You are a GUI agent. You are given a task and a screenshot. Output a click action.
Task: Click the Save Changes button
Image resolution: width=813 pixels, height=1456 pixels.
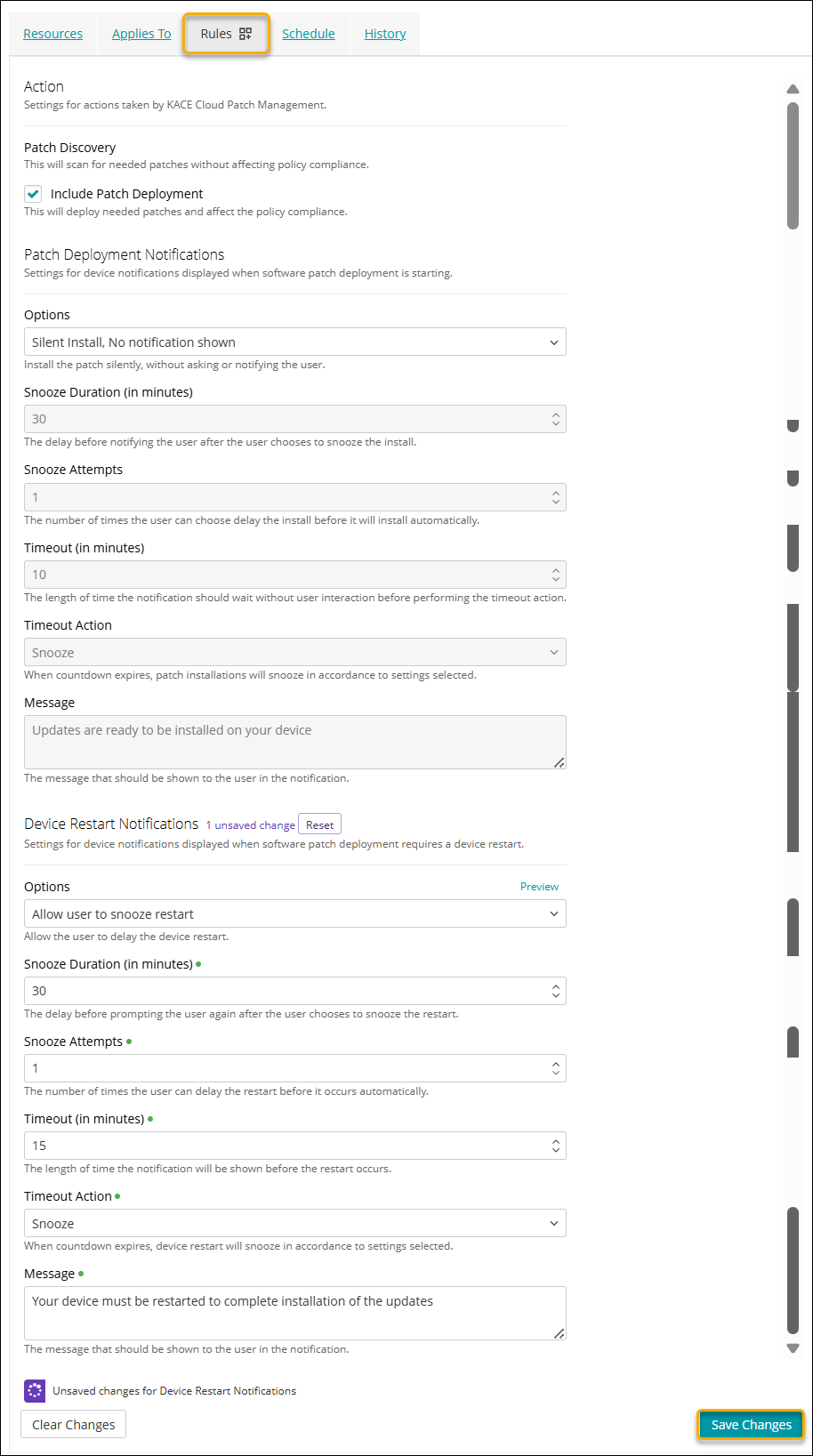[x=751, y=1425]
